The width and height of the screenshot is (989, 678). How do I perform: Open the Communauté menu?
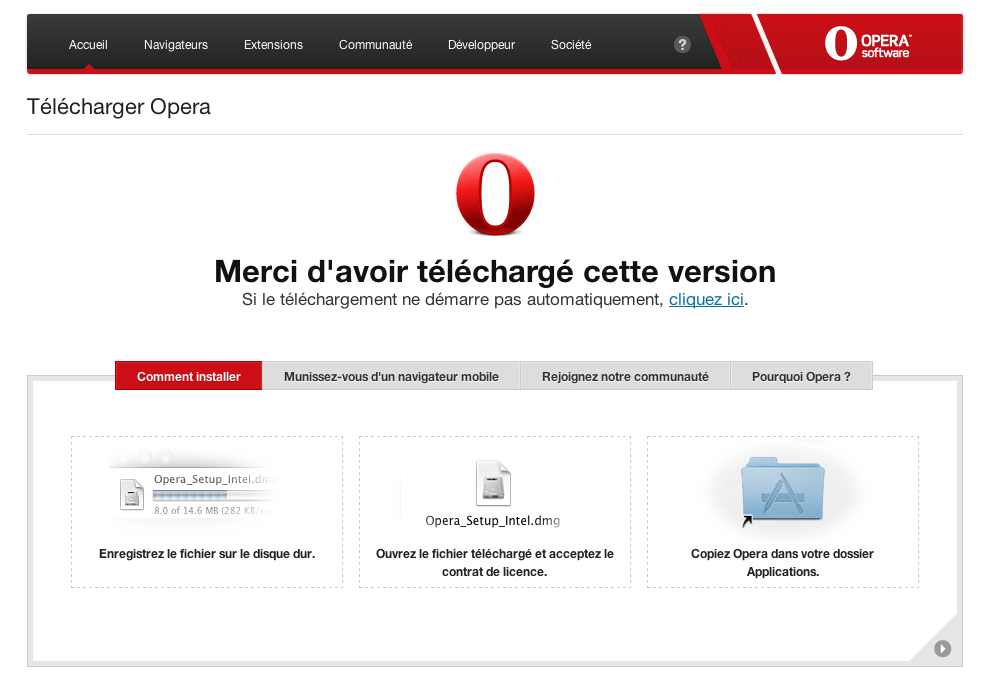(375, 45)
